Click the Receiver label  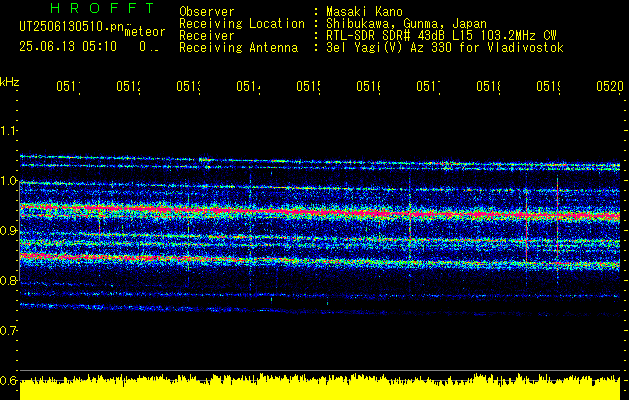click(207, 36)
